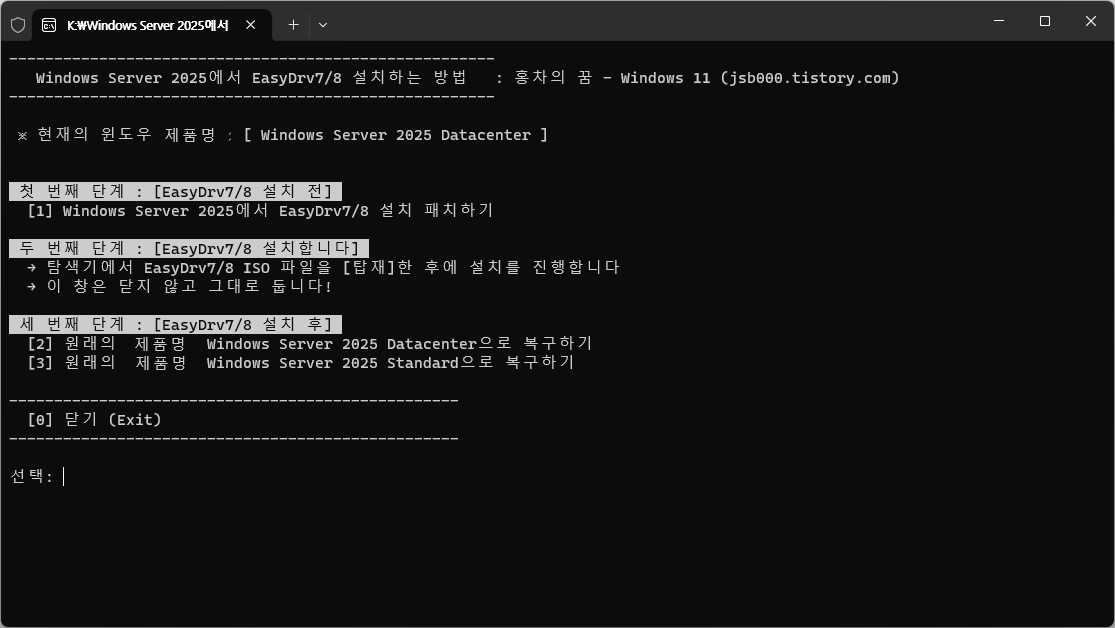
Task: Minimize the Terminal window
Action: click(999, 21)
